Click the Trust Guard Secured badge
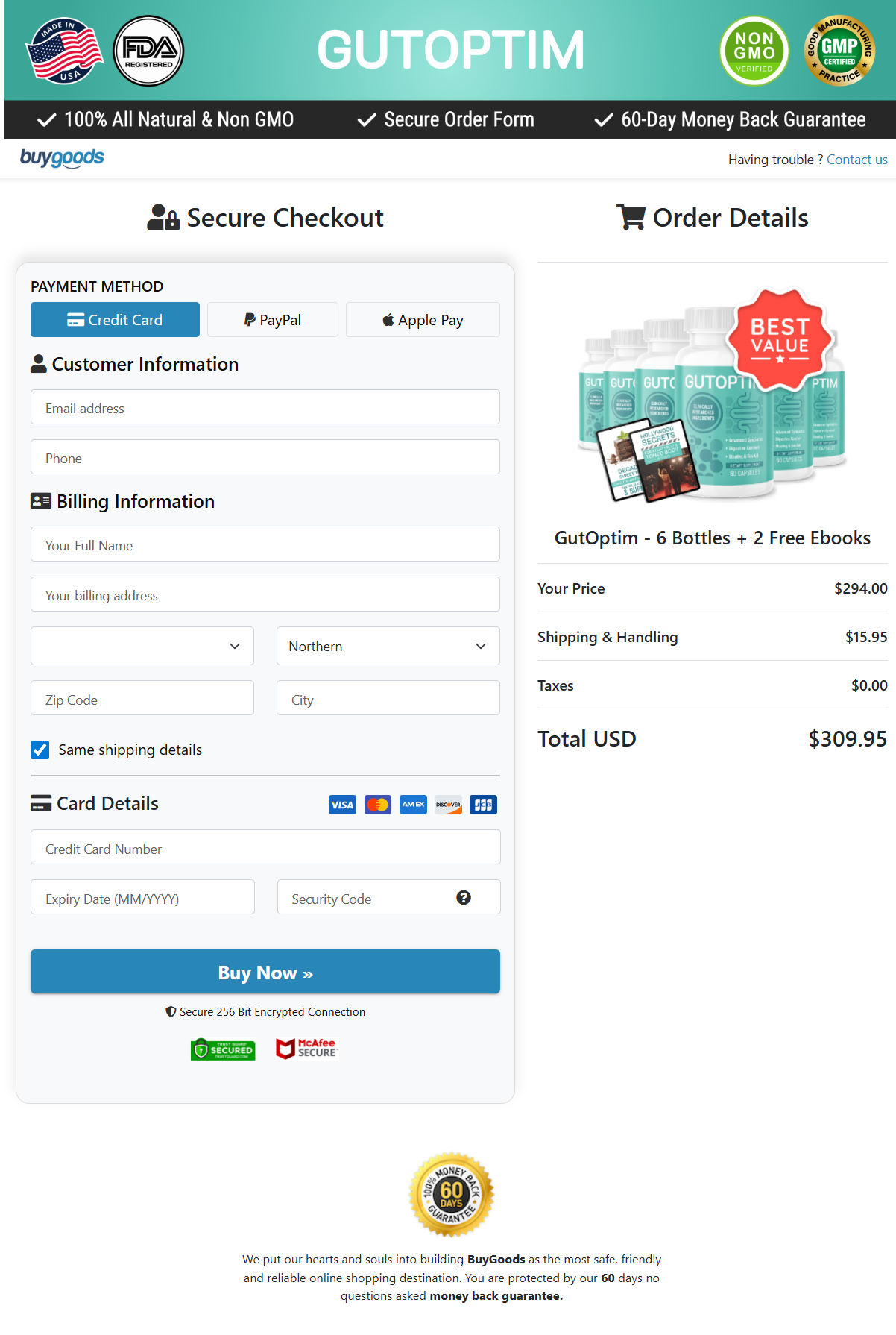 point(223,1049)
